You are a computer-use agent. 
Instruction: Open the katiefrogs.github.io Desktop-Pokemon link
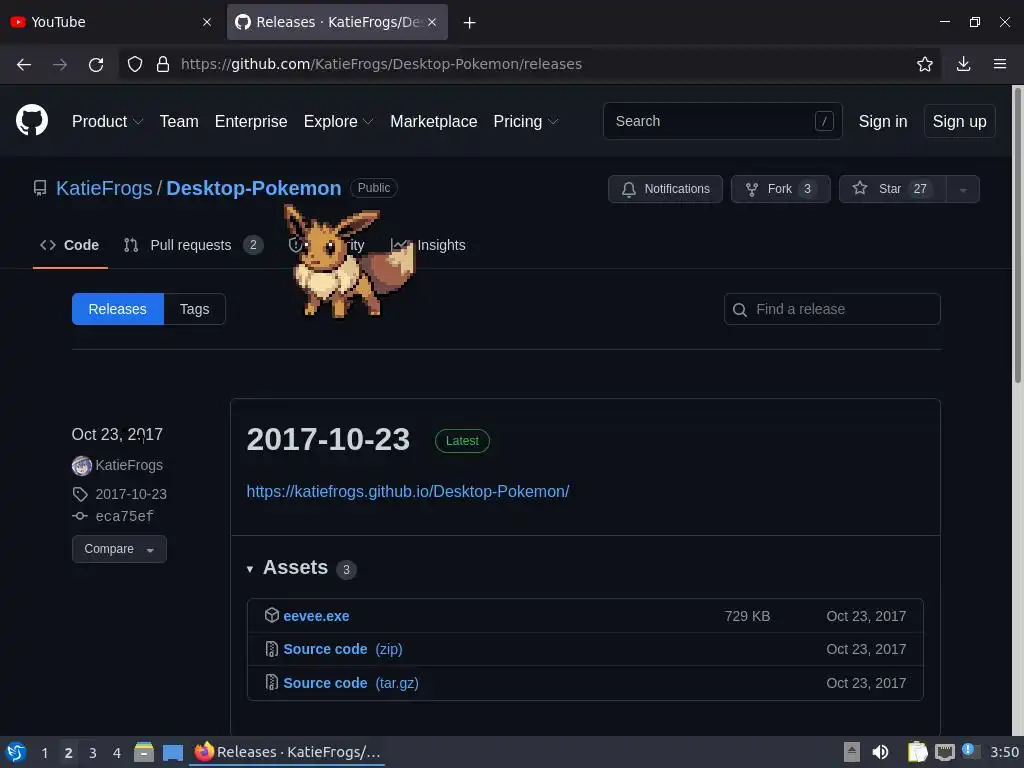[408, 491]
